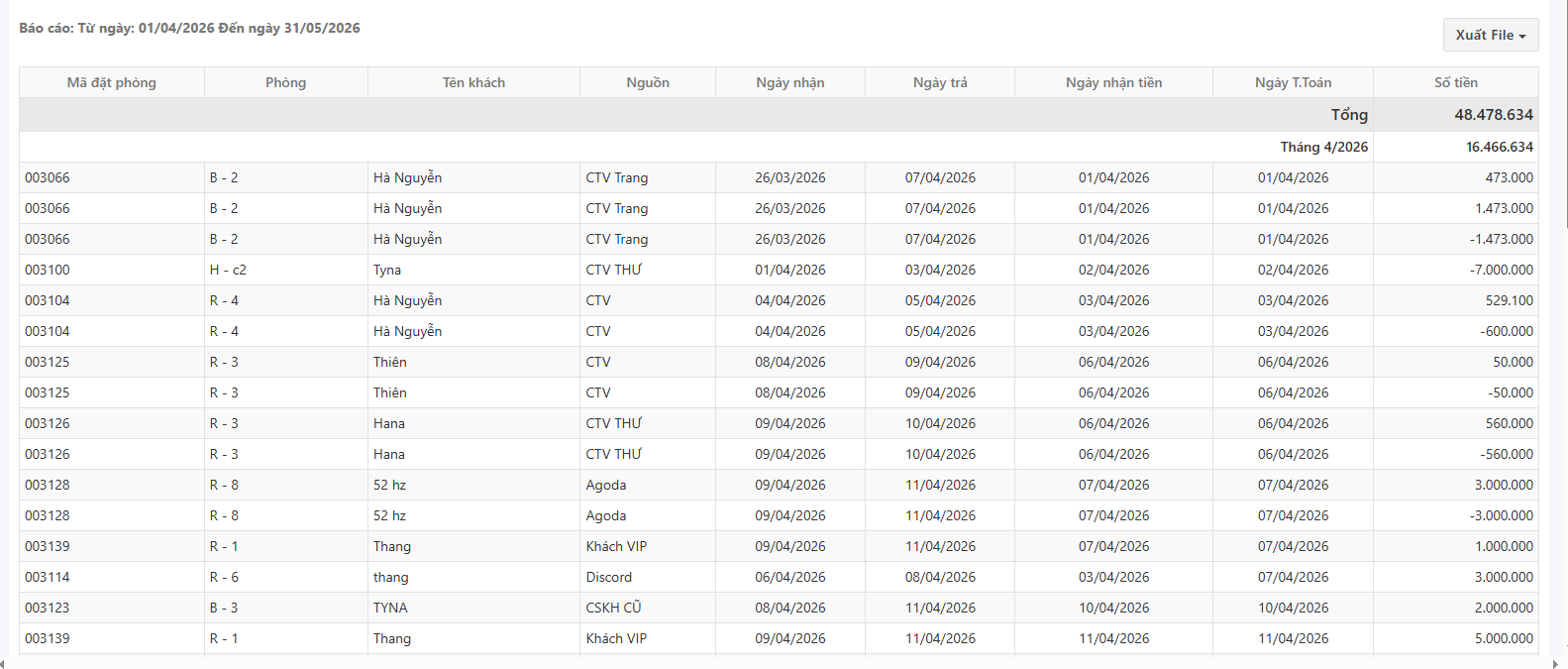Screen dimensions: 1568x669
Task: Click room H - c2
Action: (x=228, y=270)
